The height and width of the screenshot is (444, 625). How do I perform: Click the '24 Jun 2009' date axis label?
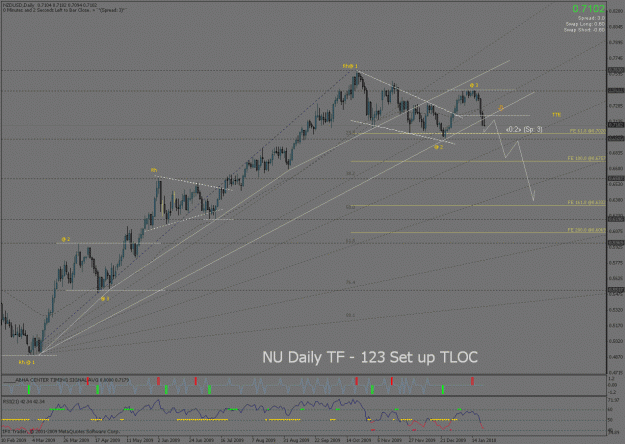click(202, 440)
